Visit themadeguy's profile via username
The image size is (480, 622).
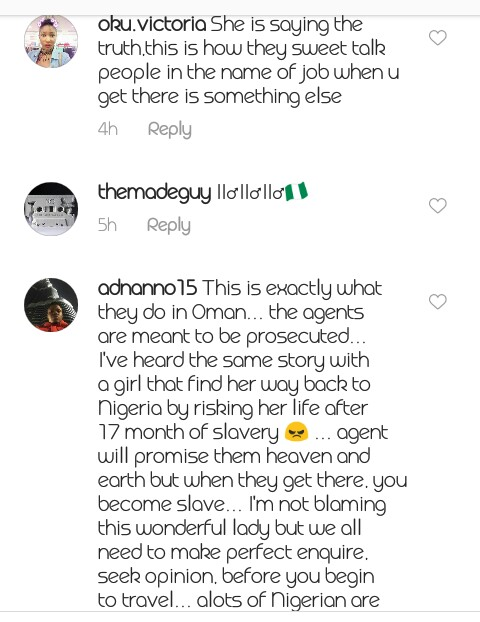tap(154, 193)
